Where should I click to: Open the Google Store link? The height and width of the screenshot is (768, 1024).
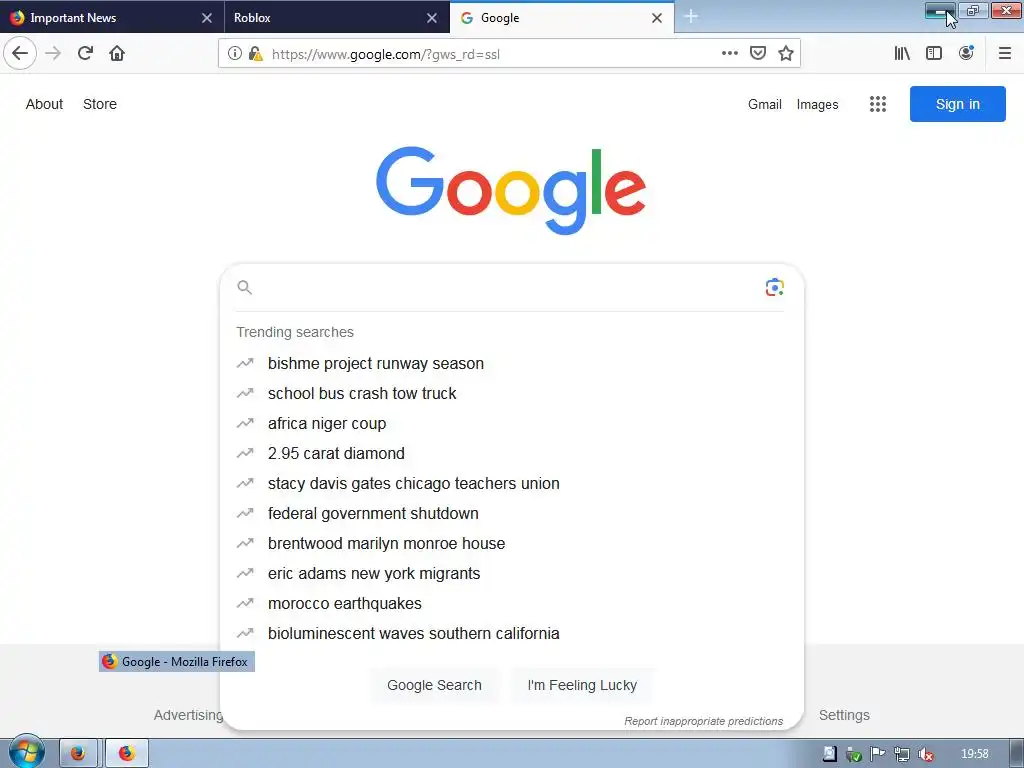[100, 104]
